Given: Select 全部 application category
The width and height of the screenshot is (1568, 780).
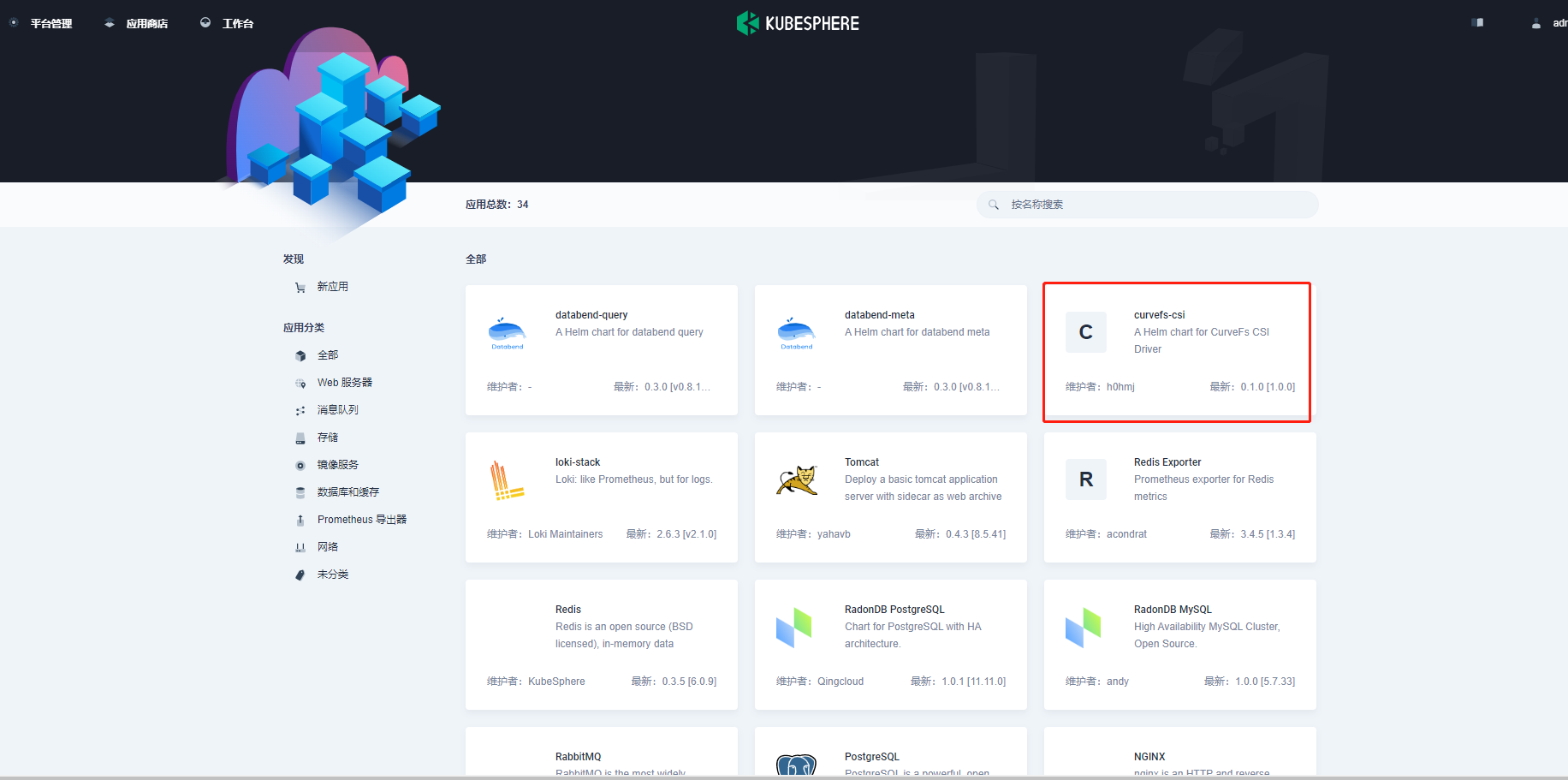Looking at the screenshot, I should tap(328, 355).
